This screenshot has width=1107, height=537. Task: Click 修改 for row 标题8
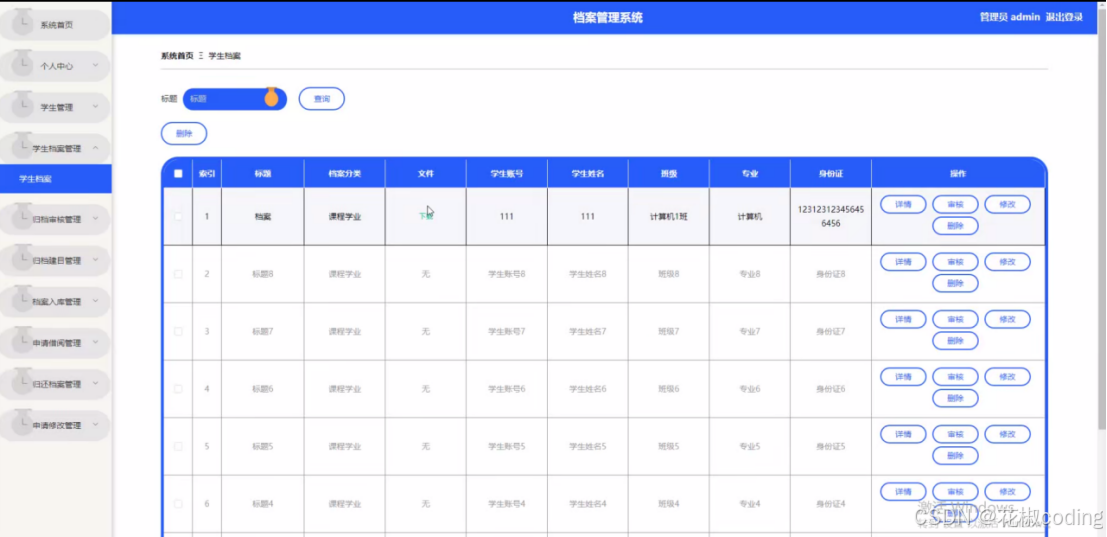pyautogui.click(x=1007, y=262)
